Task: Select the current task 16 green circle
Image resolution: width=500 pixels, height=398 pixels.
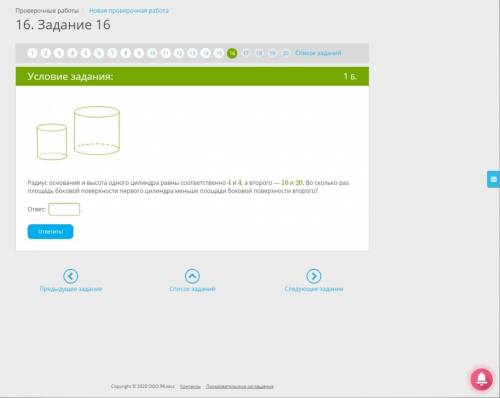Action: [x=232, y=53]
